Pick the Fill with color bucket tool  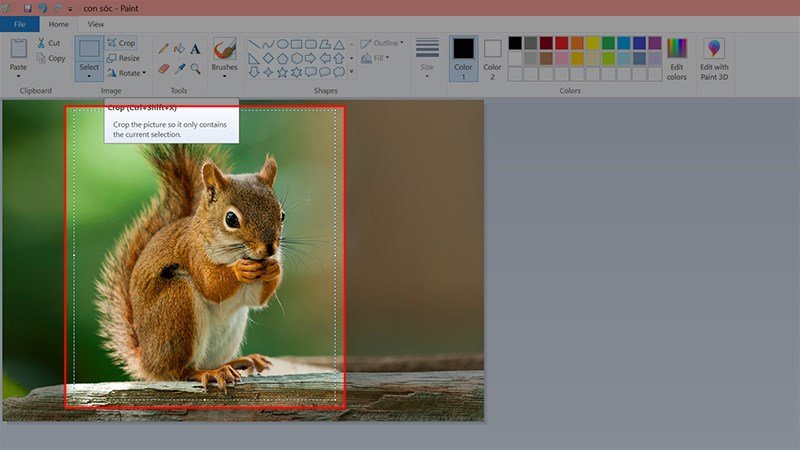(x=179, y=48)
